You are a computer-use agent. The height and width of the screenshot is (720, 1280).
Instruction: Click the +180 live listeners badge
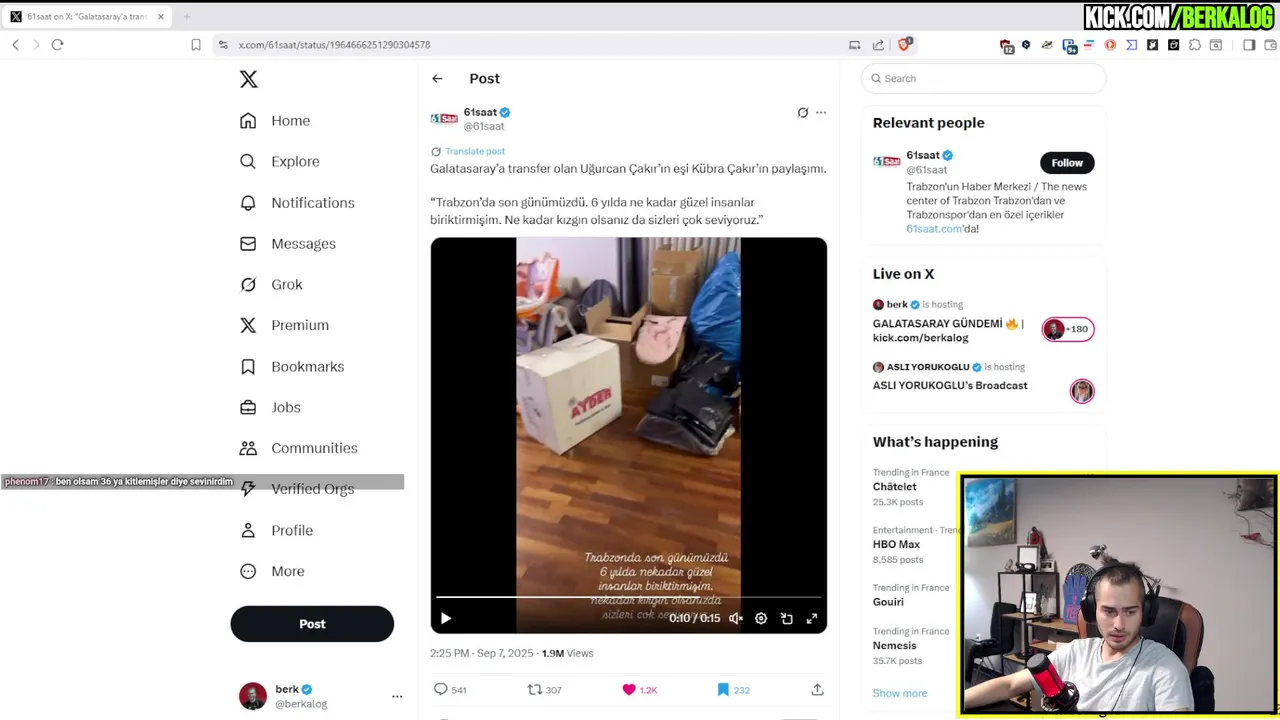click(x=1068, y=330)
